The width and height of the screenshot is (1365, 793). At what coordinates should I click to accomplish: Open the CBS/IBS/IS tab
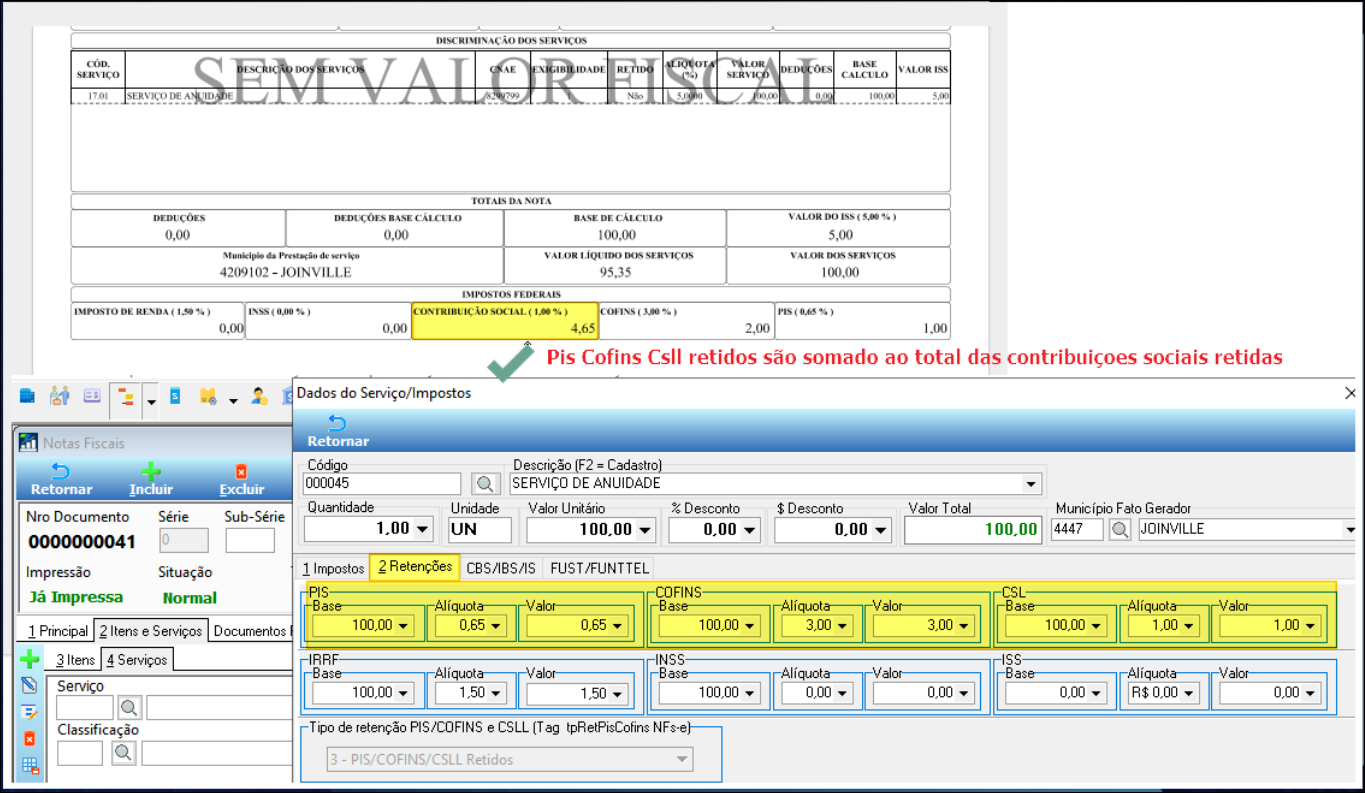click(501, 568)
